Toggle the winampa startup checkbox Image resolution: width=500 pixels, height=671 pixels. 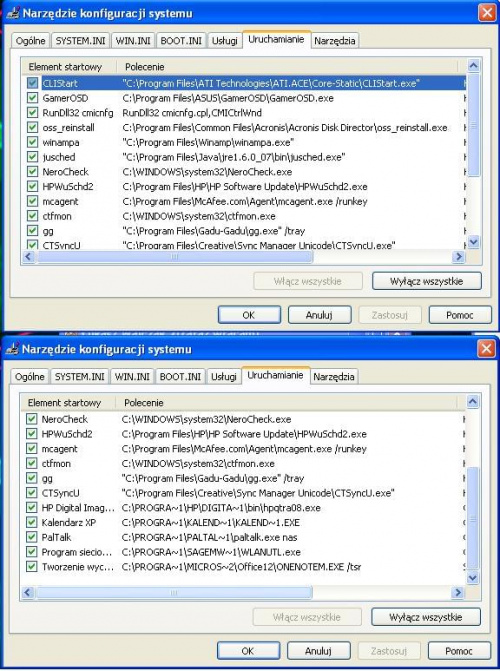tap(33, 142)
